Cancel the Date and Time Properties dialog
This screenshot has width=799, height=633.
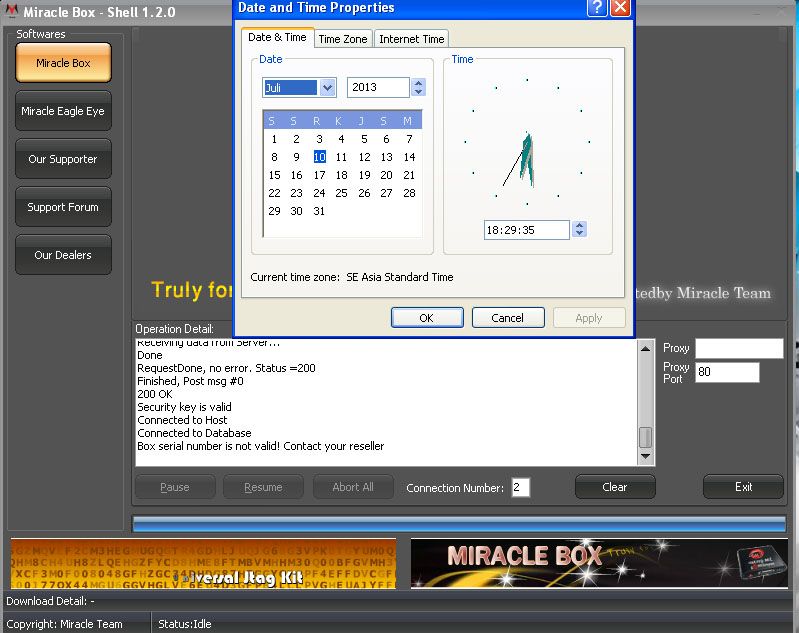click(508, 318)
